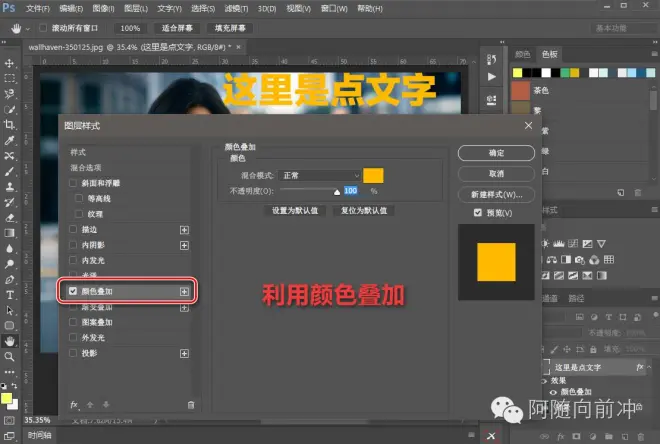Click the plus icon beside 颜色叠加
660x444 pixels.
[184, 292]
